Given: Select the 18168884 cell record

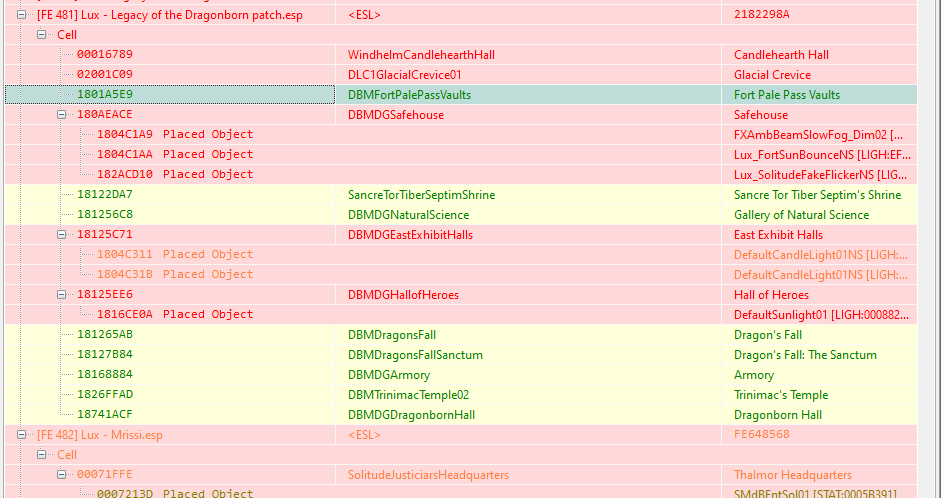Looking at the screenshot, I should tap(104, 374).
